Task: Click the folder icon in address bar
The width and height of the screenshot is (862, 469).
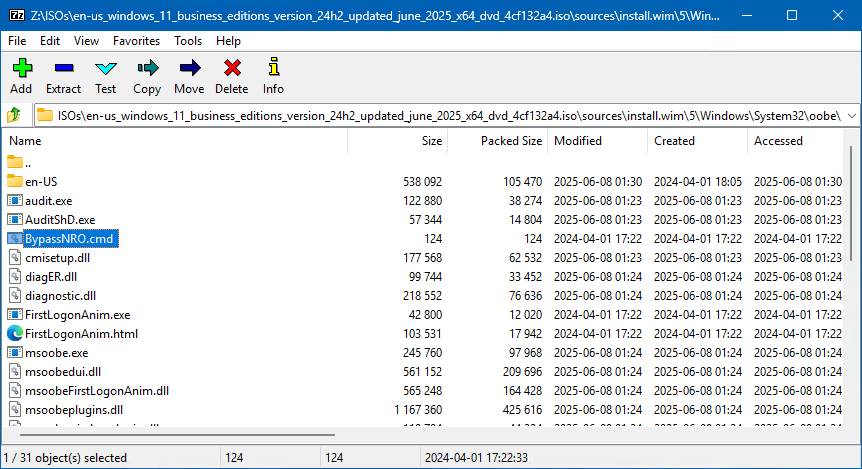Action: click(x=45, y=115)
